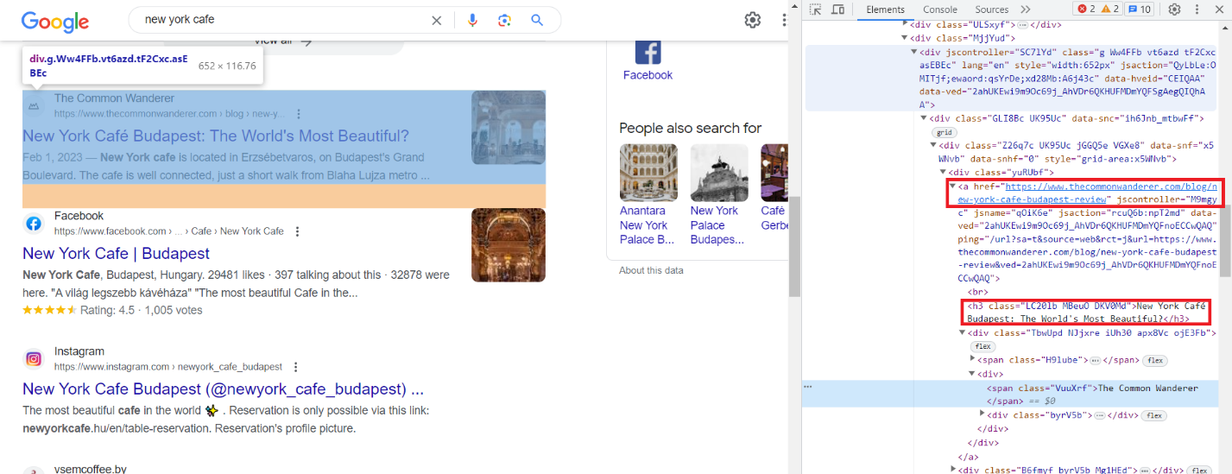The height and width of the screenshot is (474, 1232).
Task: Open Café Gerbeaud suggestion thumbnail
Action: [774, 173]
